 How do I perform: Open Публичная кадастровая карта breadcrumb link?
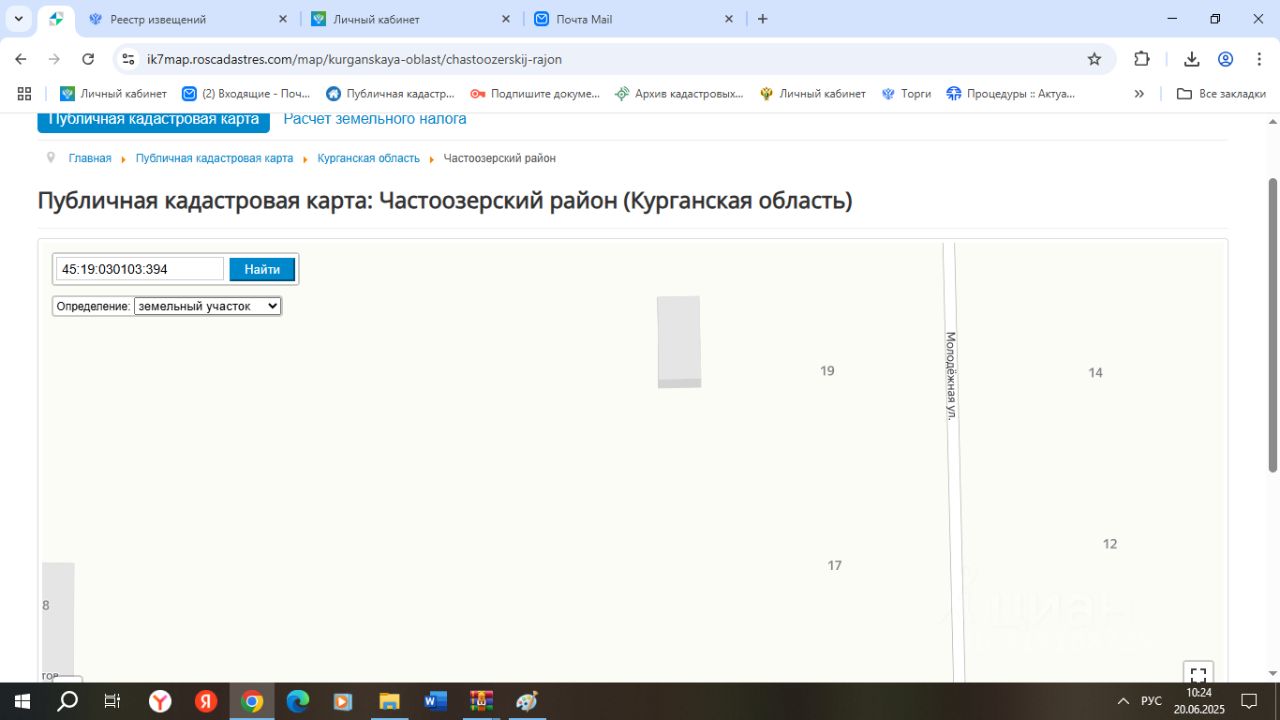(x=214, y=158)
